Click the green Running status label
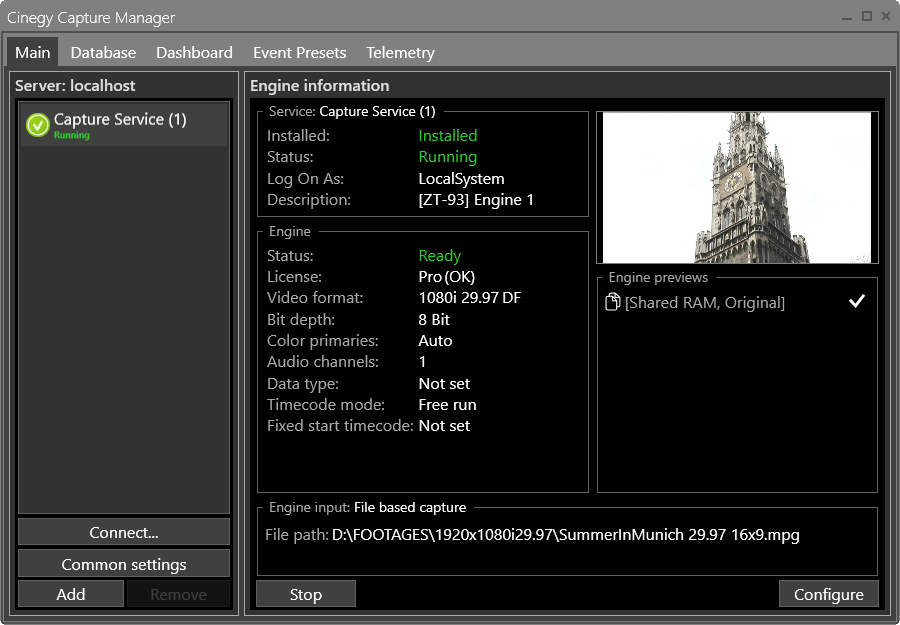The image size is (900, 625). point(447,156)
